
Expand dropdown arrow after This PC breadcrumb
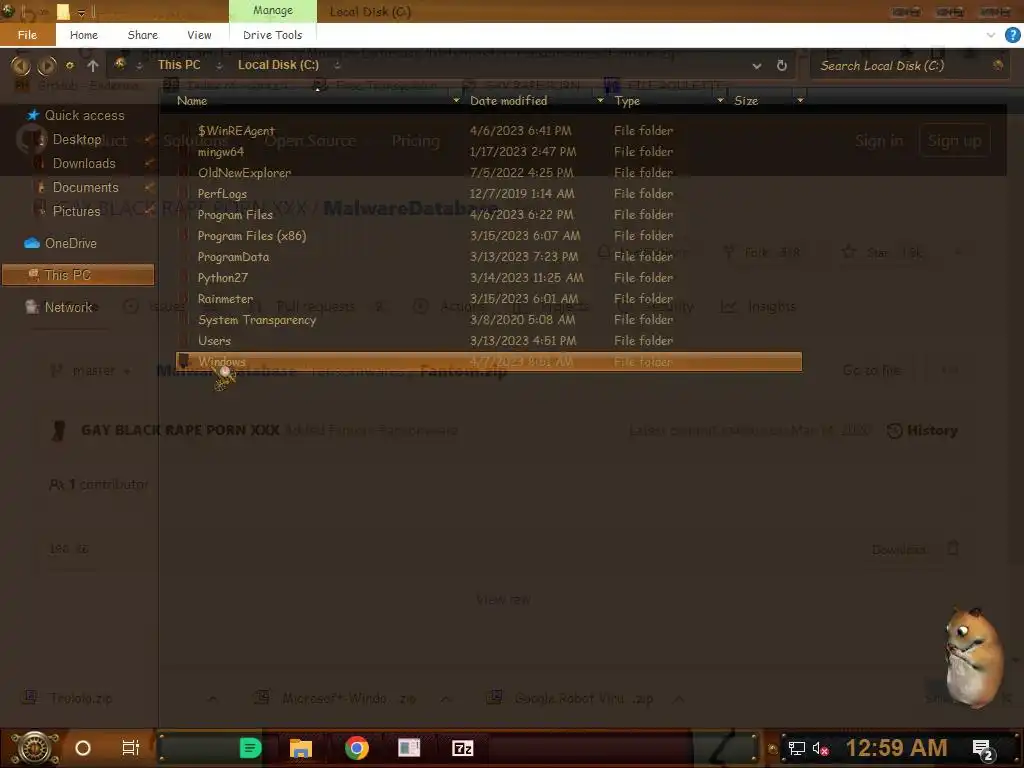(219, 65)
